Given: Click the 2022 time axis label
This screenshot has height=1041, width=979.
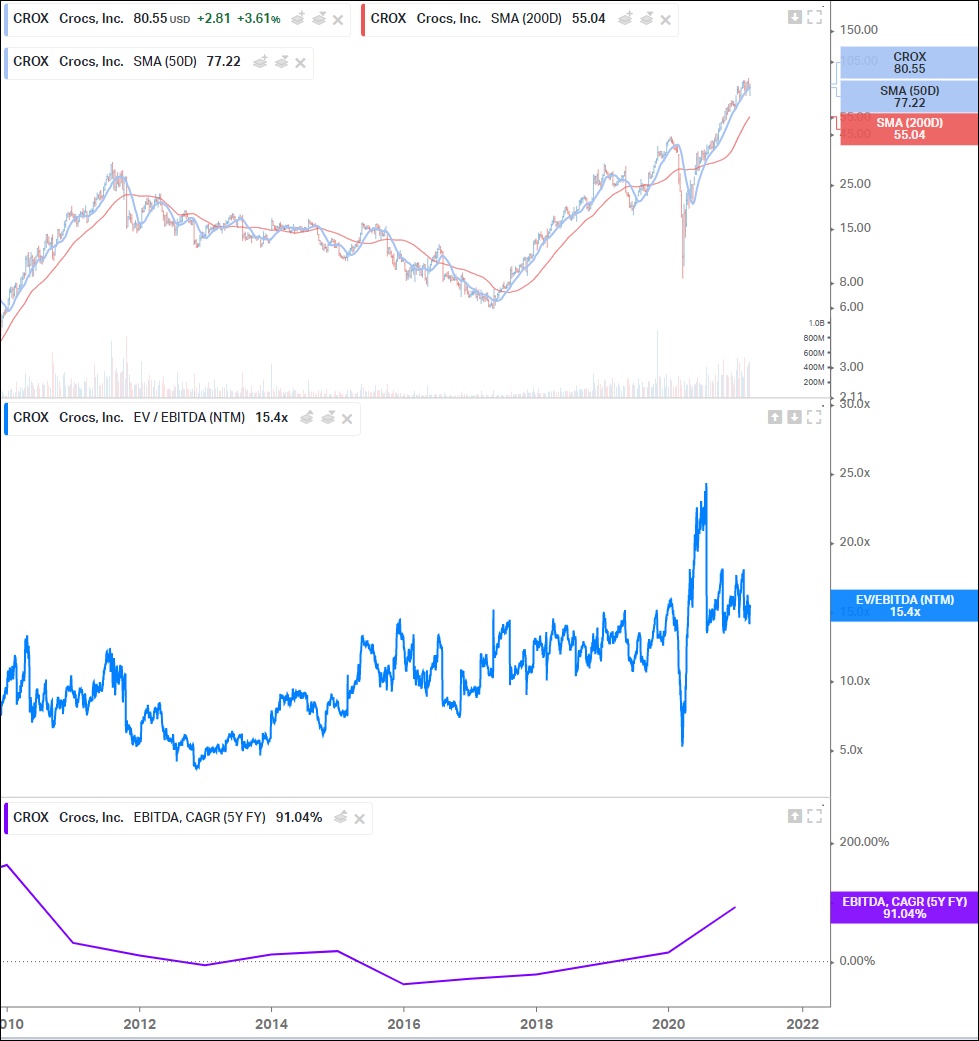Looking at the screenshot, I should [x=802, y=1024].
